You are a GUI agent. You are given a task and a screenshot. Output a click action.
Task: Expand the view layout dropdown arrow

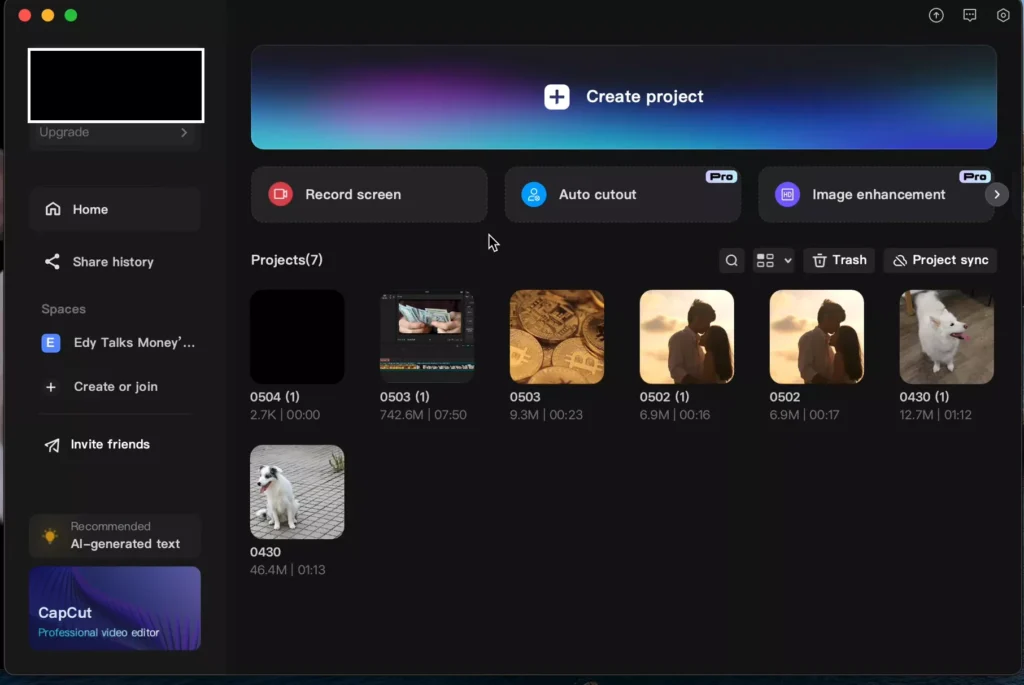[788, 261]
